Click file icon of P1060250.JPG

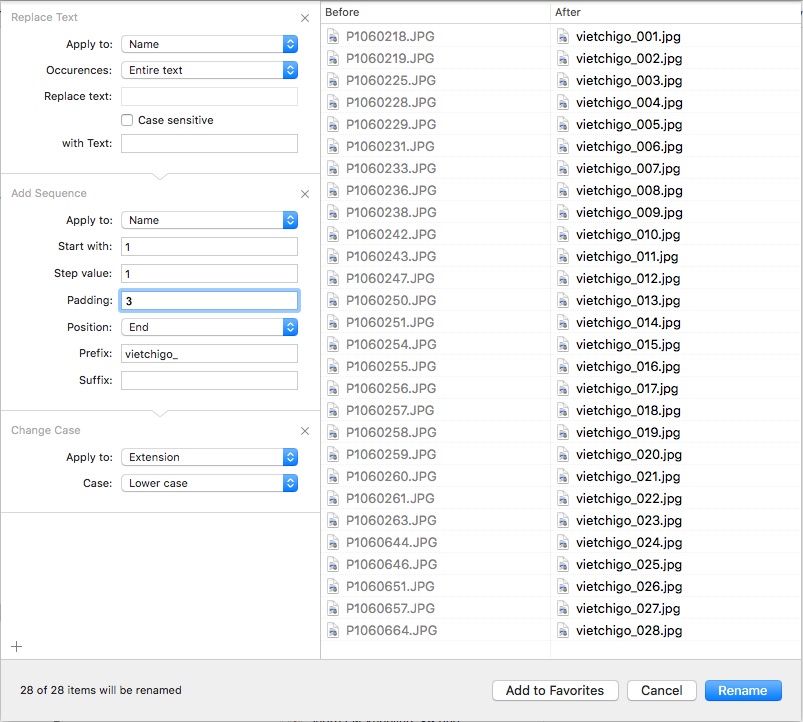tap(333, 301)
